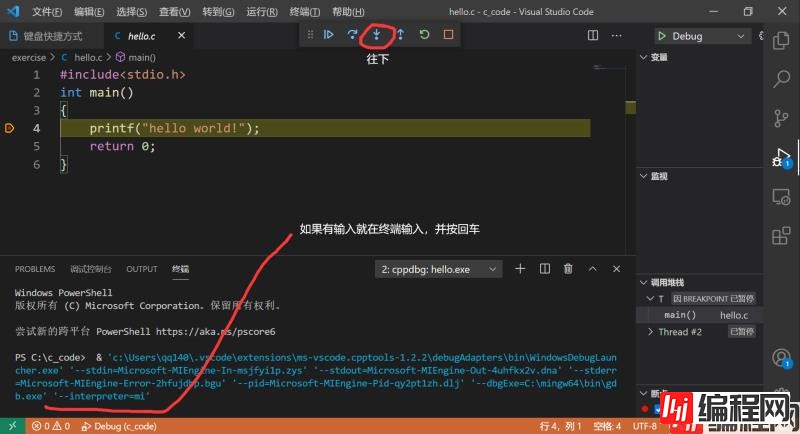Viewport: 800px width, 434px height.
Task: Open the Accounts menu in activity bar
Action: pyautogui.click(x=781, y=358)
